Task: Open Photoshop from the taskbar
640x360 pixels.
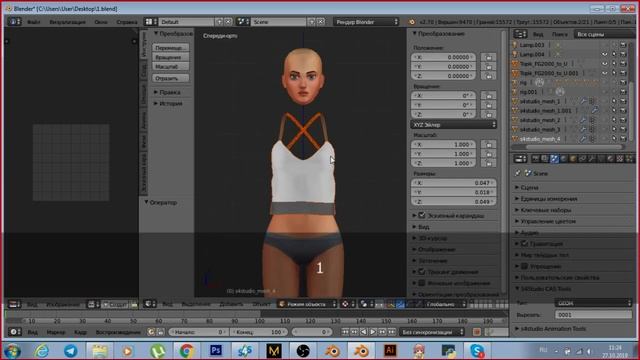Action: [x=216, y=351]
